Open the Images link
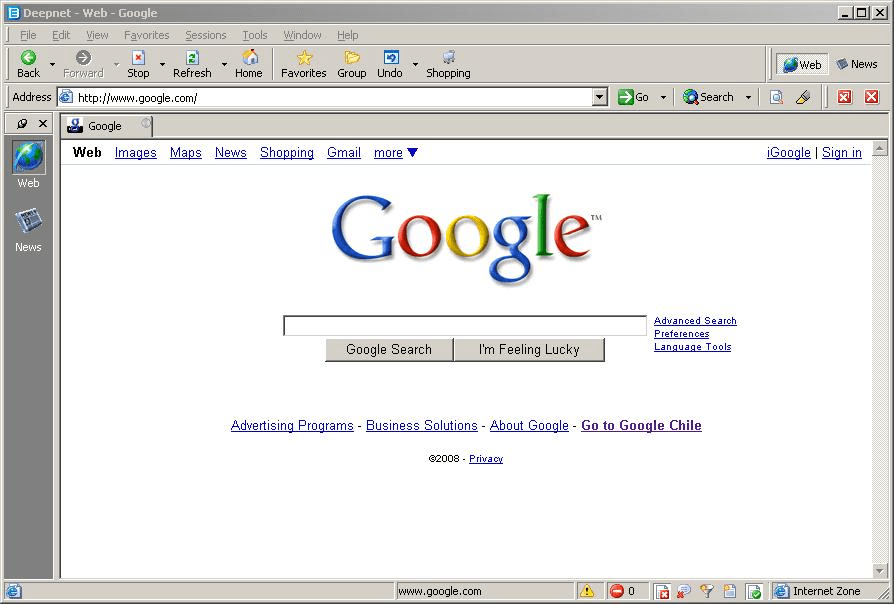894x604 pixels. (136, 152)
